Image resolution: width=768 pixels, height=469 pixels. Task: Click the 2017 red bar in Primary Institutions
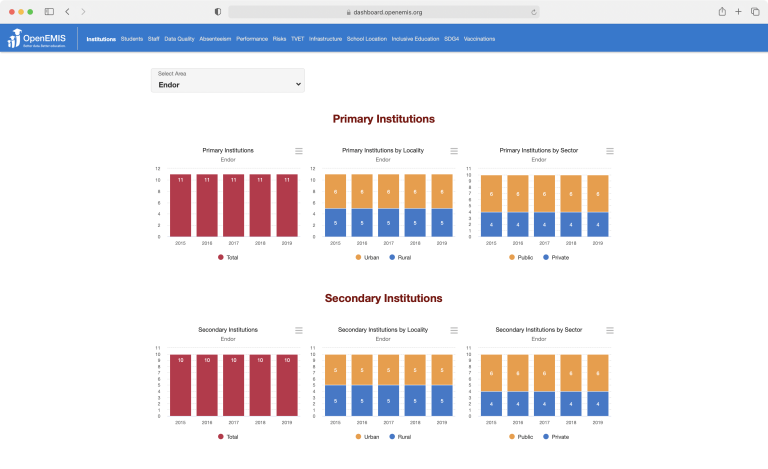tap(234, 206)
